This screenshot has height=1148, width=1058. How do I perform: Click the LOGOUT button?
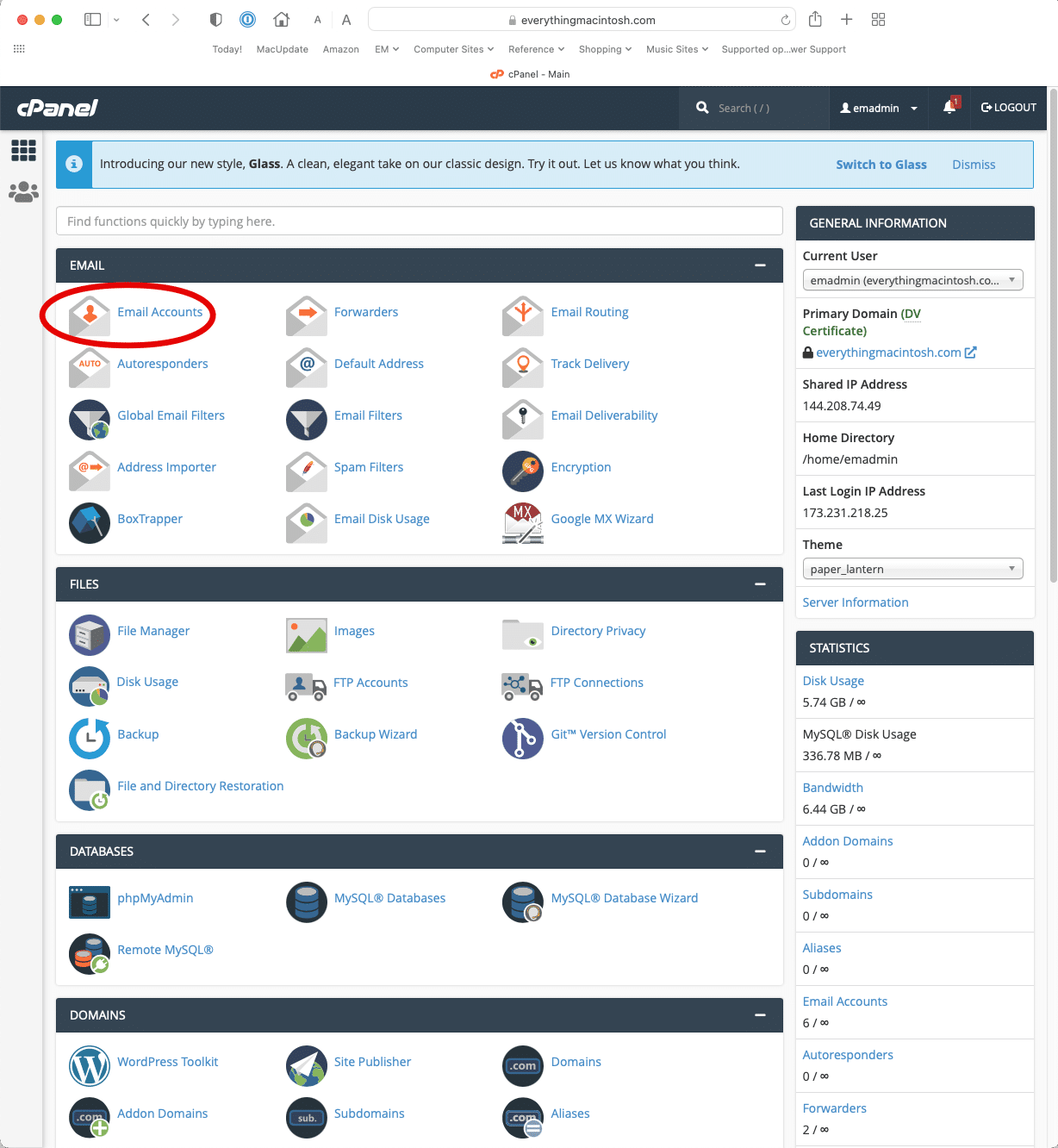click(1008, 108)
